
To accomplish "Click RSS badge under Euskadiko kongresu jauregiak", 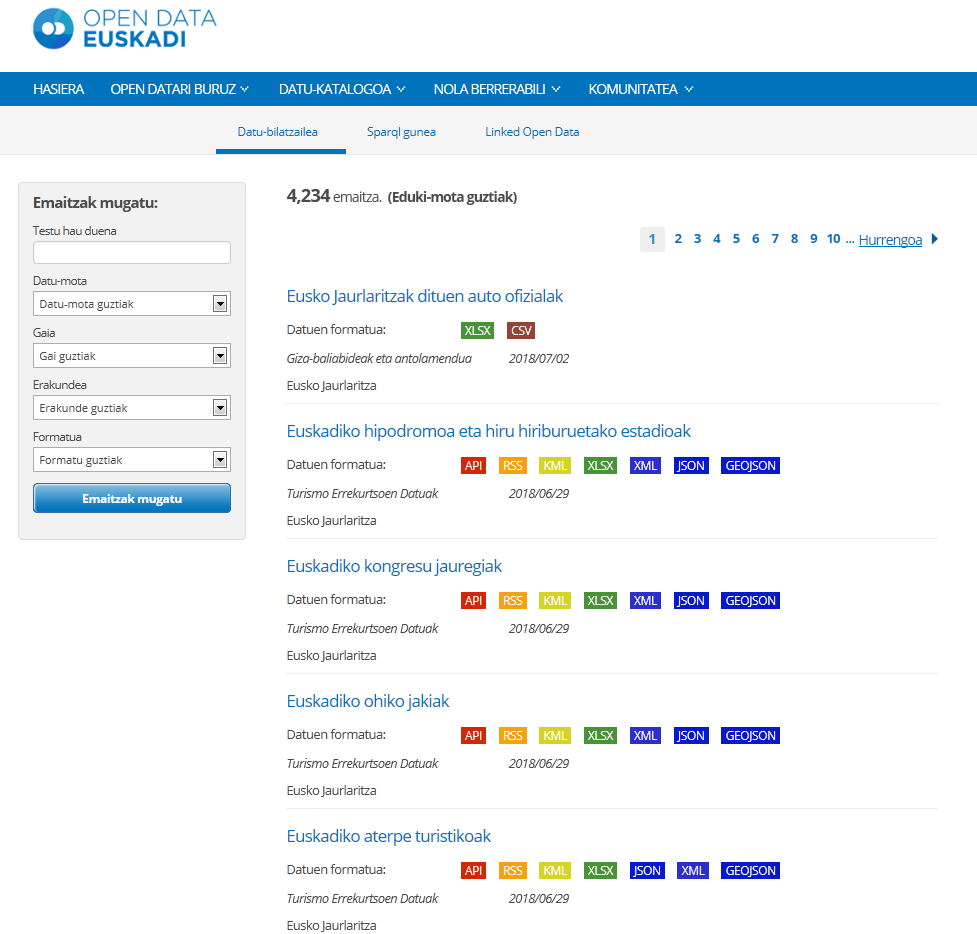I will pyautogui.click(x=513, y=601).
